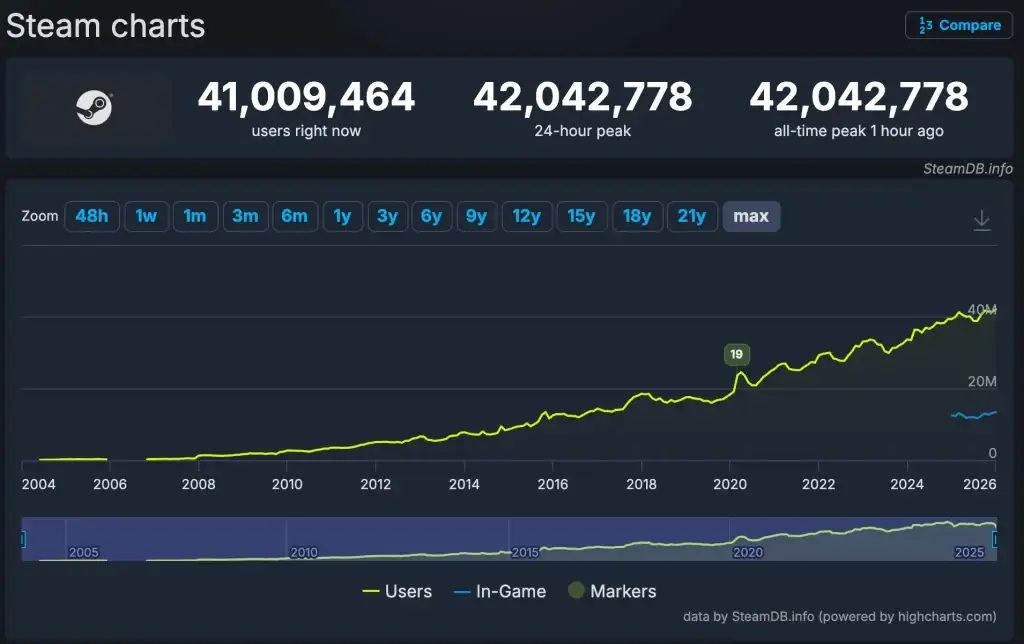Choose the 3y zoom option

pyautogui.click(x=387, y=216)
